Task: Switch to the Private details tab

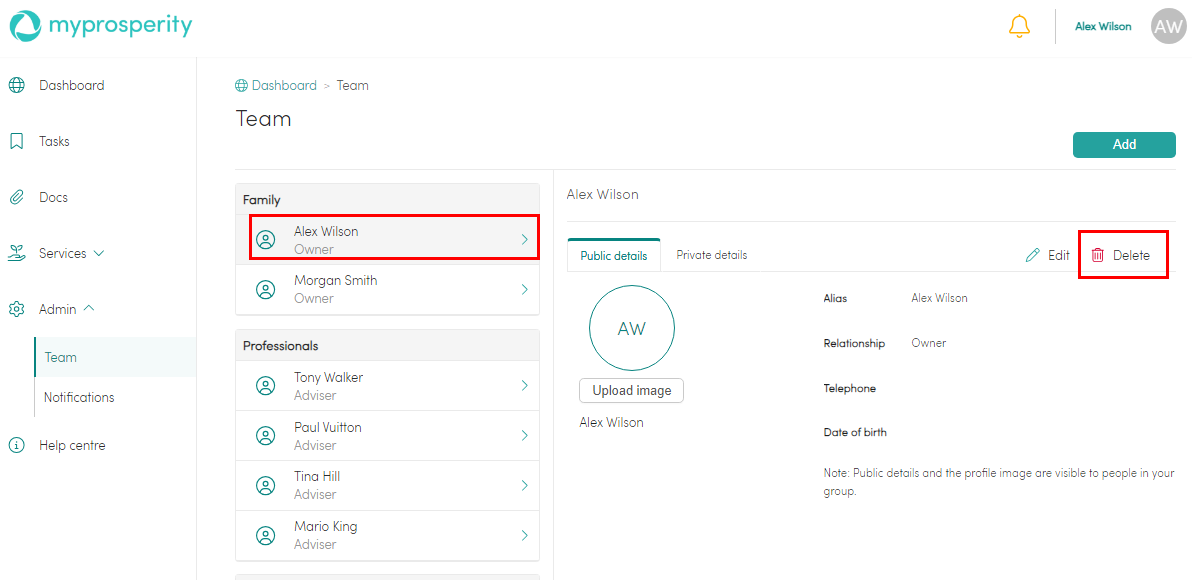Action: (x=711, y=255)
